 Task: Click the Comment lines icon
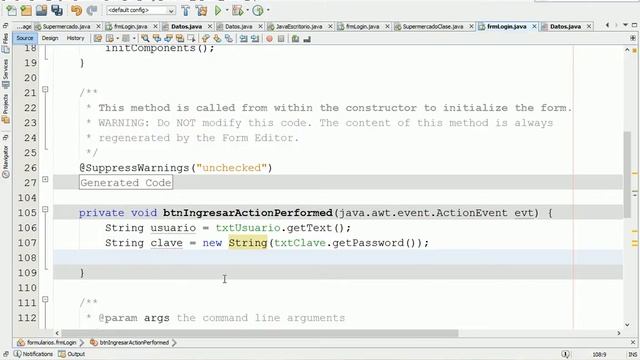coord(295,39)
